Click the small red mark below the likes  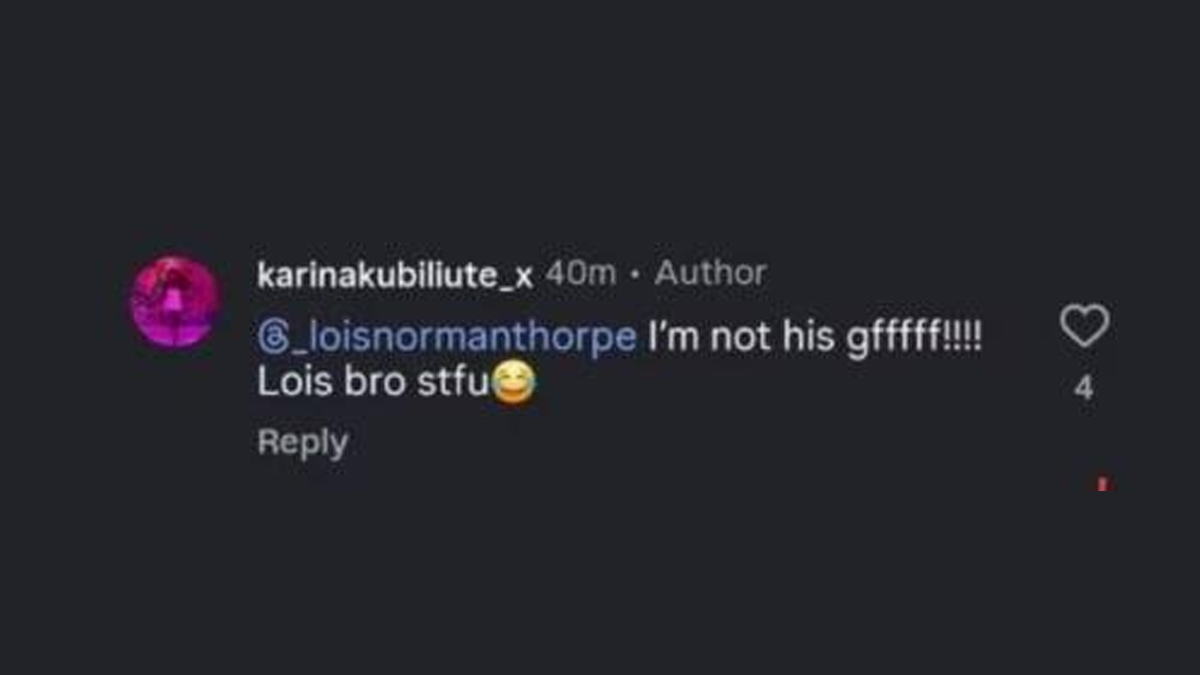1102,484
